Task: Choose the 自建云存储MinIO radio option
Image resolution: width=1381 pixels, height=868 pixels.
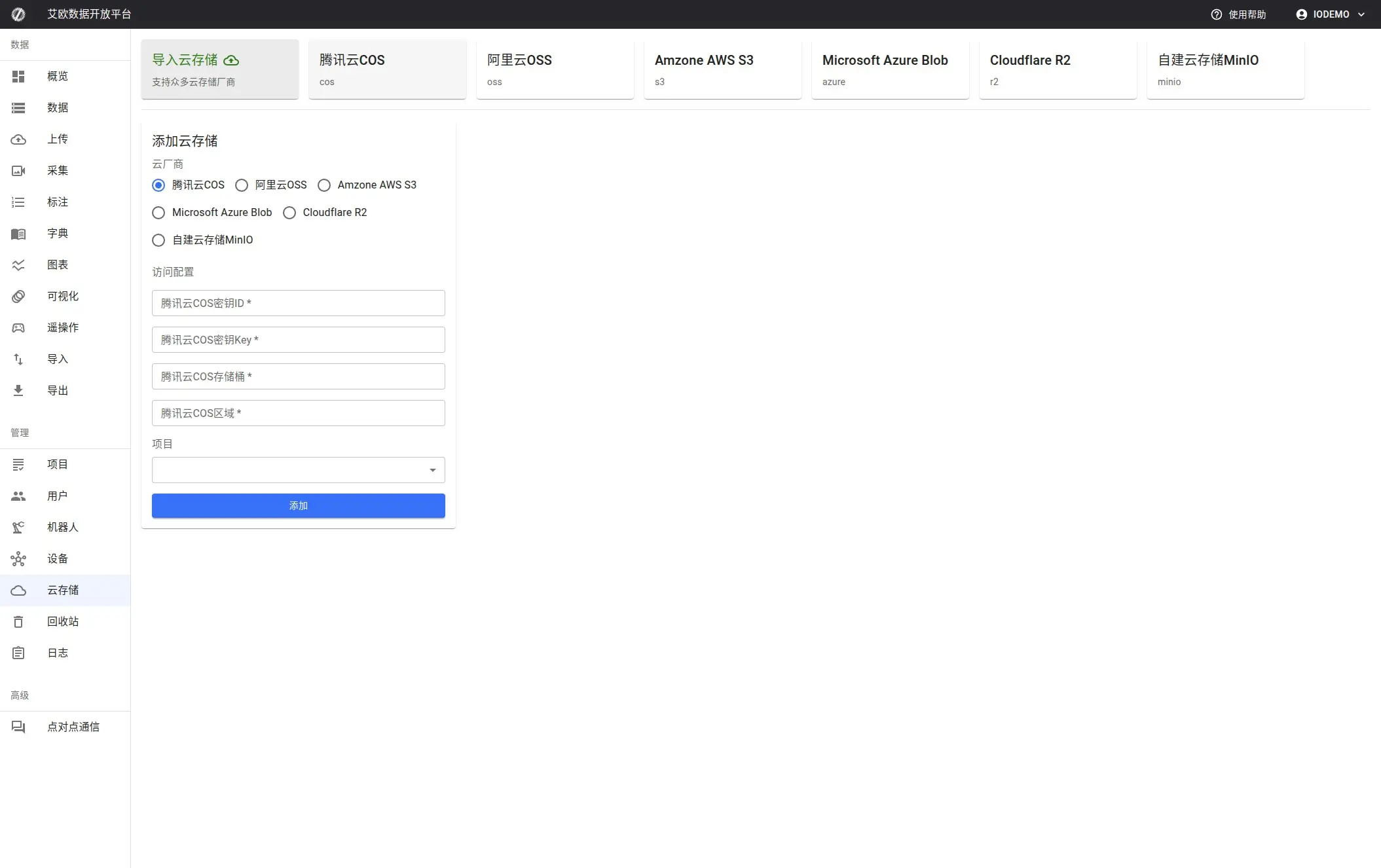Action: [x=158, y=240]
